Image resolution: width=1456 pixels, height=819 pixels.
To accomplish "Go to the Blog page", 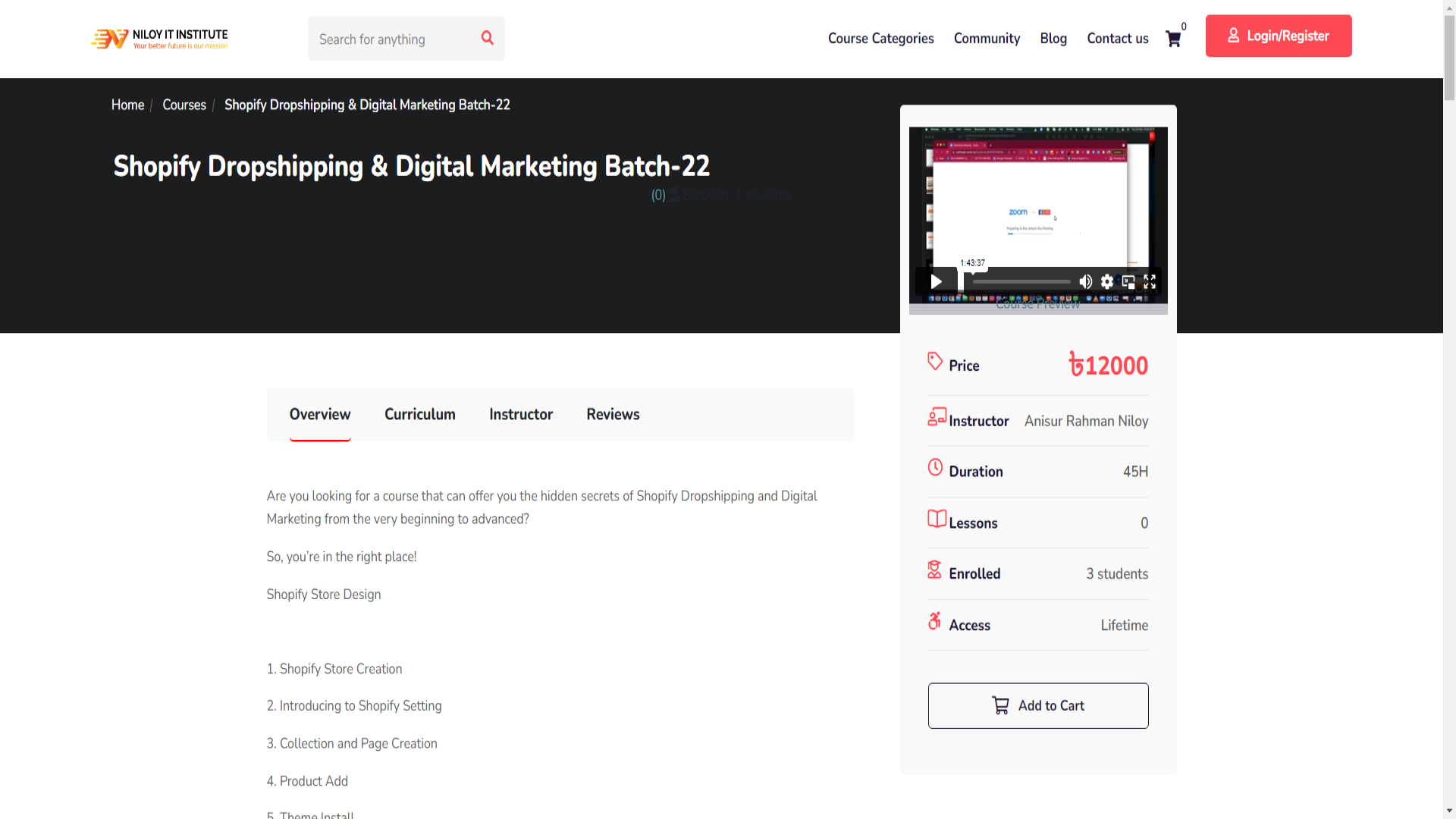I will click(1053, 39).
